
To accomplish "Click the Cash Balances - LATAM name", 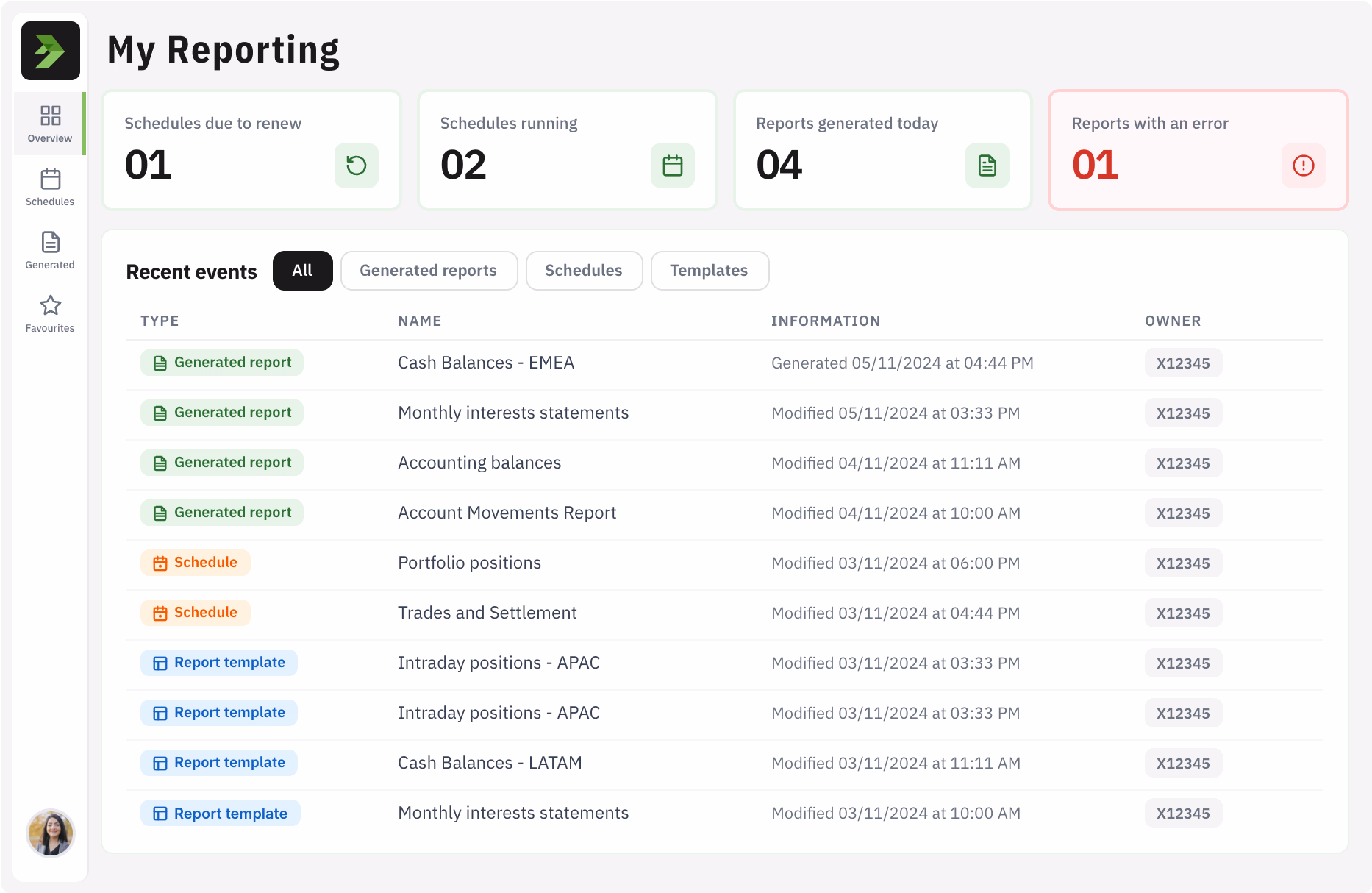I will 490,763.
